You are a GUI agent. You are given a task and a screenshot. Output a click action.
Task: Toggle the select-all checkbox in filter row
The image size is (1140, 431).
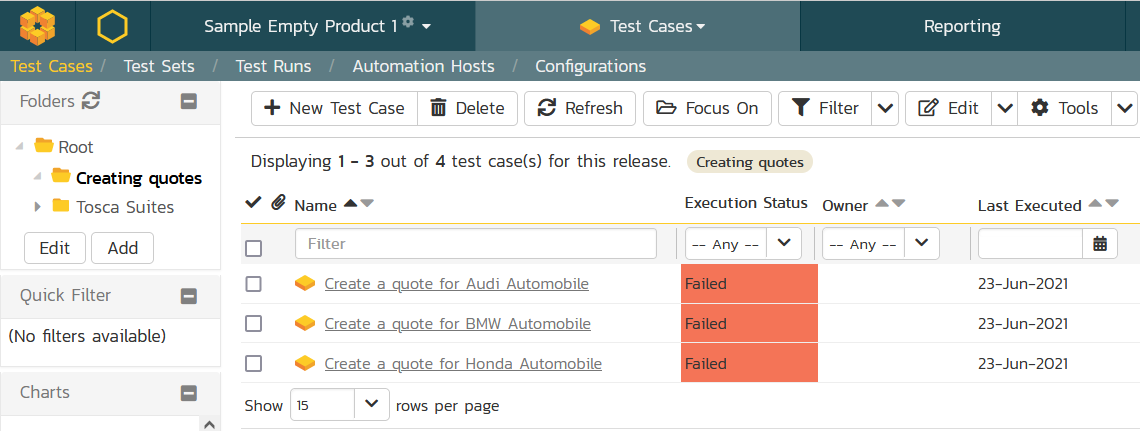[x=254, y=247]
